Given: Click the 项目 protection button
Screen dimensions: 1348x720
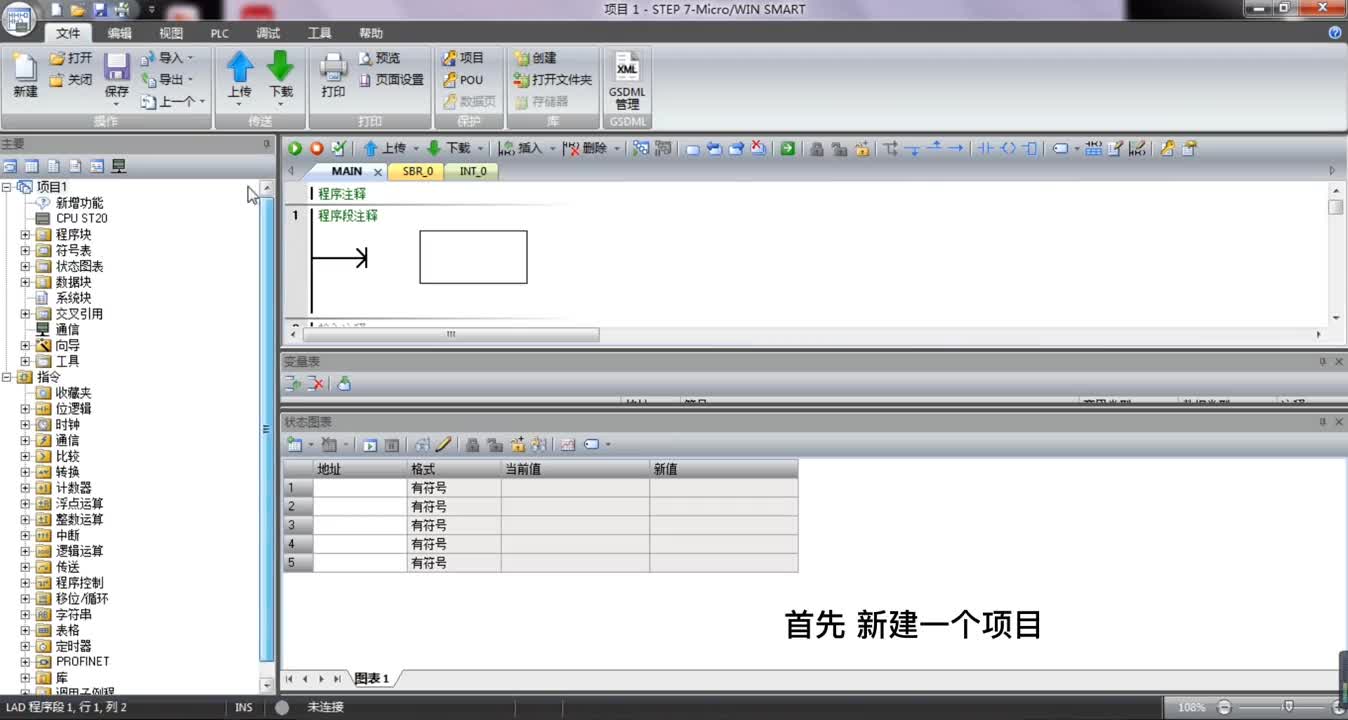Looking at the screenshot, I should pyautogui.click(x=463, y=58).
